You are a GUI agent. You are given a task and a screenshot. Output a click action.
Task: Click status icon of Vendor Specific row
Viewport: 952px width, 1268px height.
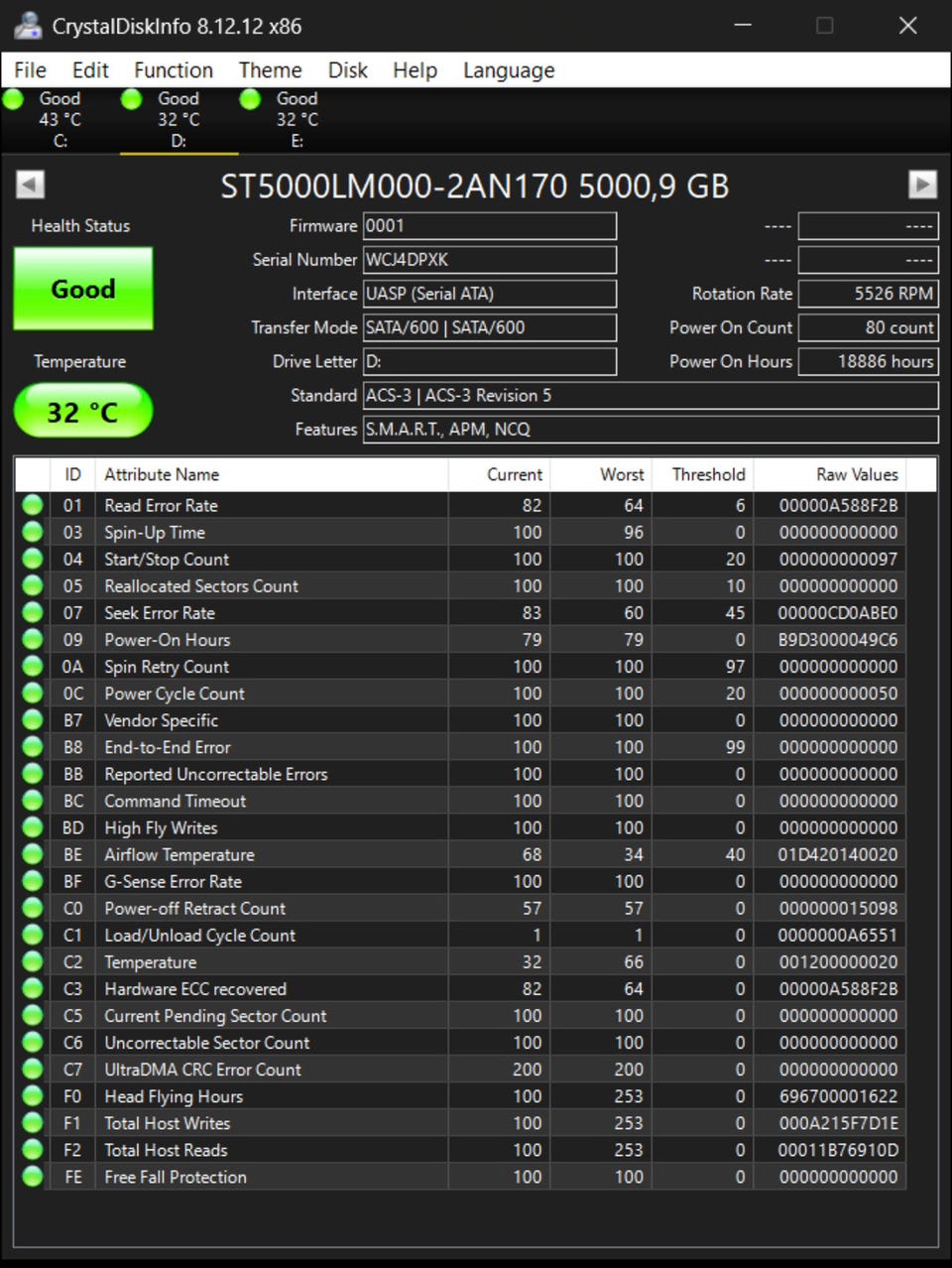(33, 719)
